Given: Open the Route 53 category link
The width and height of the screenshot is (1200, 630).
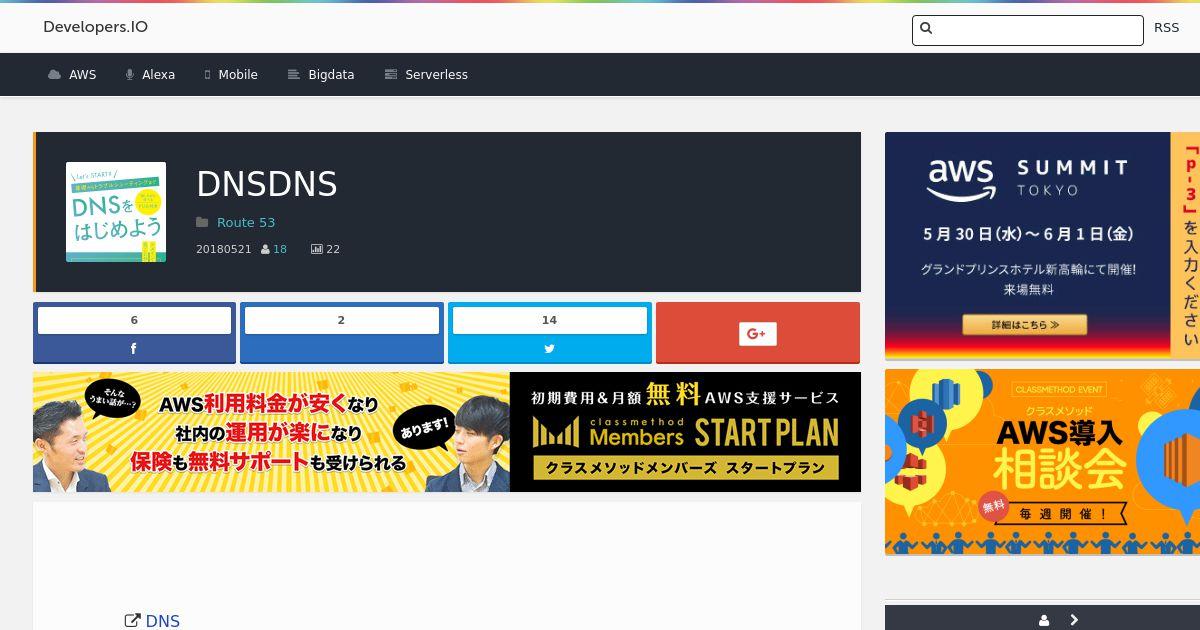Looking at the screenshot, I should tap(246, 222).
